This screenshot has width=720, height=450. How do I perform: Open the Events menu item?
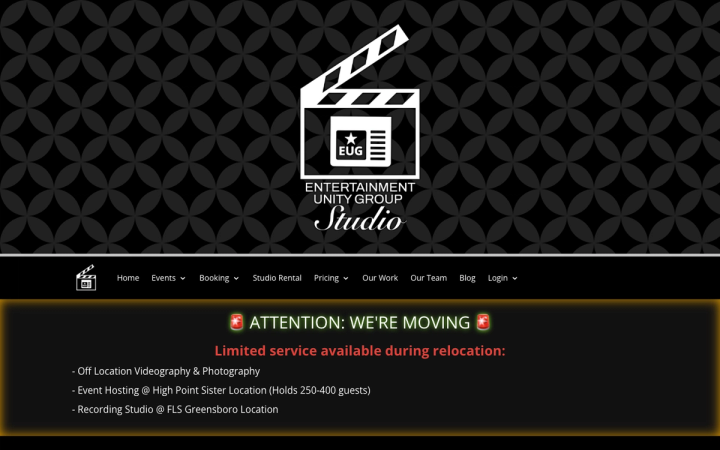(x=163, y=278)
